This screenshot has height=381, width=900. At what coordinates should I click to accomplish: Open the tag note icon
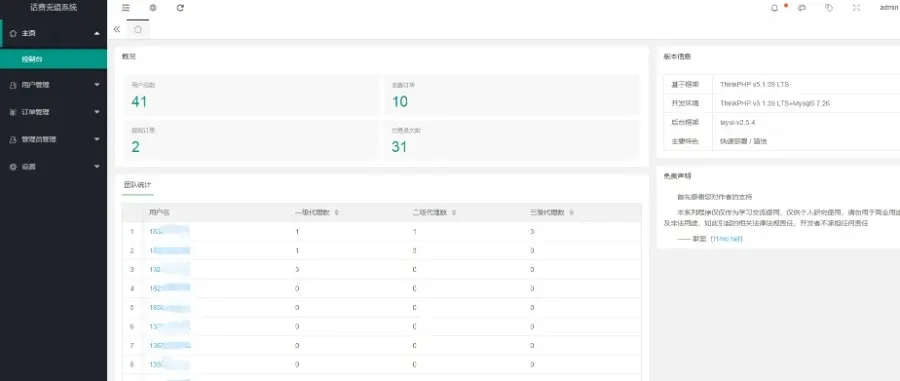pos(829,8)
